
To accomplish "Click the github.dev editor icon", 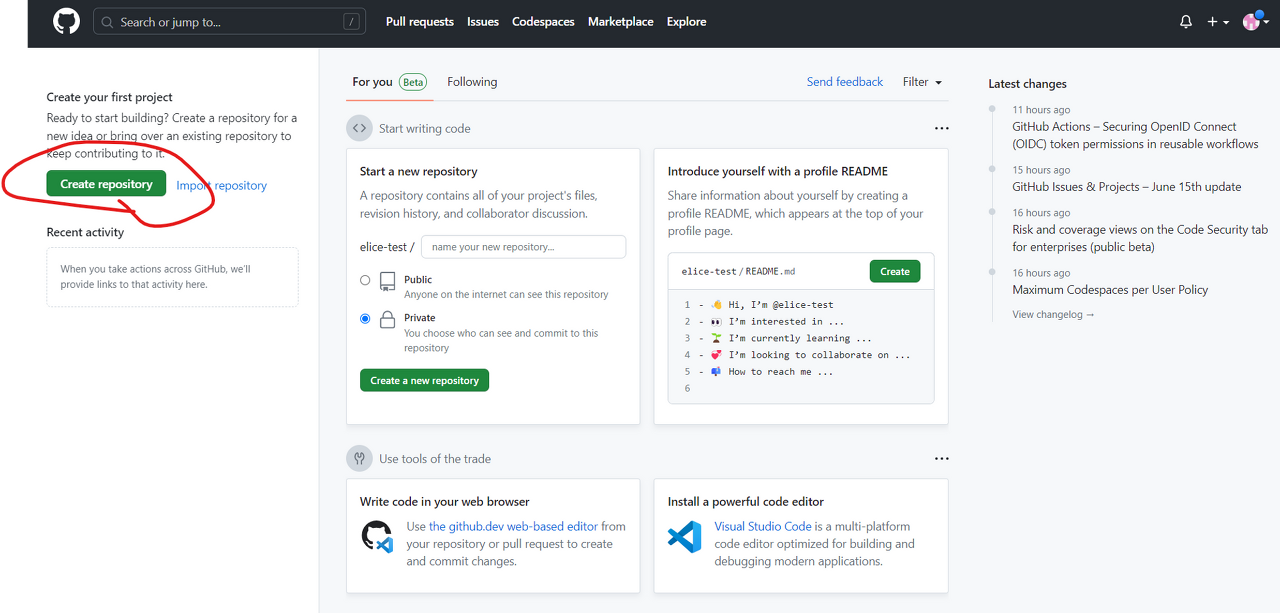I will (377, 537).
